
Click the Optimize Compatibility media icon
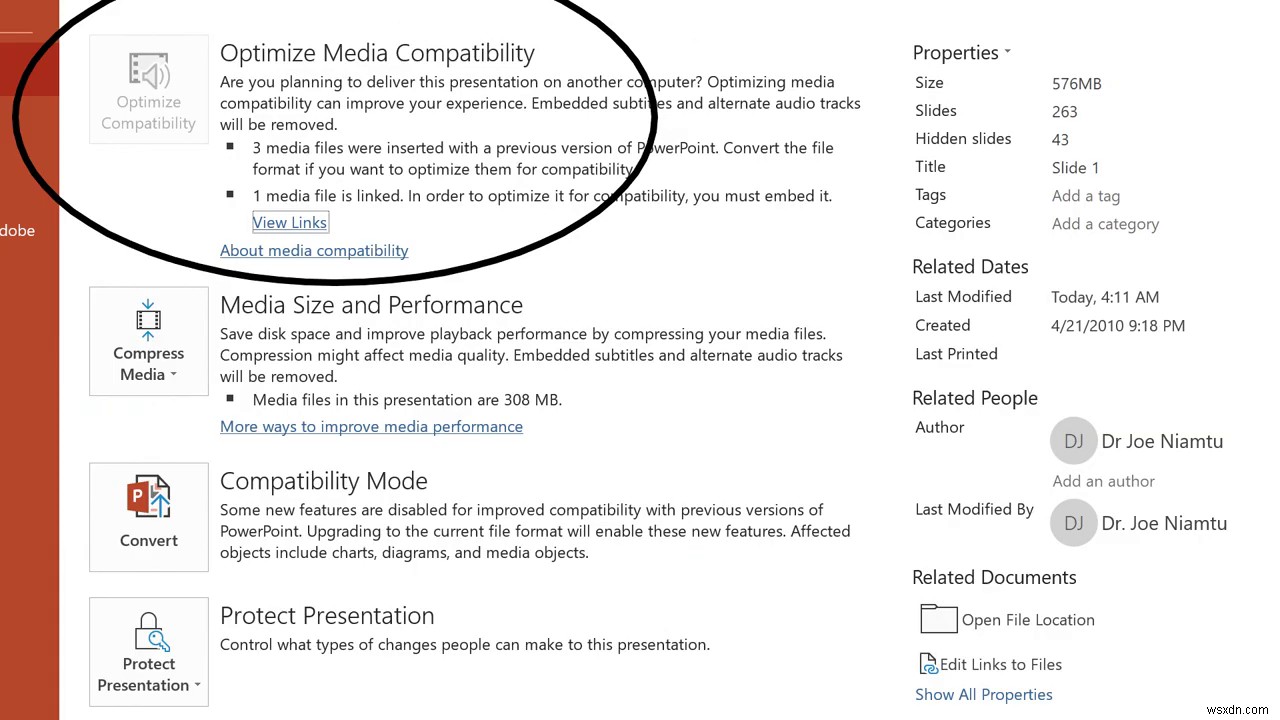pos(149,72)
